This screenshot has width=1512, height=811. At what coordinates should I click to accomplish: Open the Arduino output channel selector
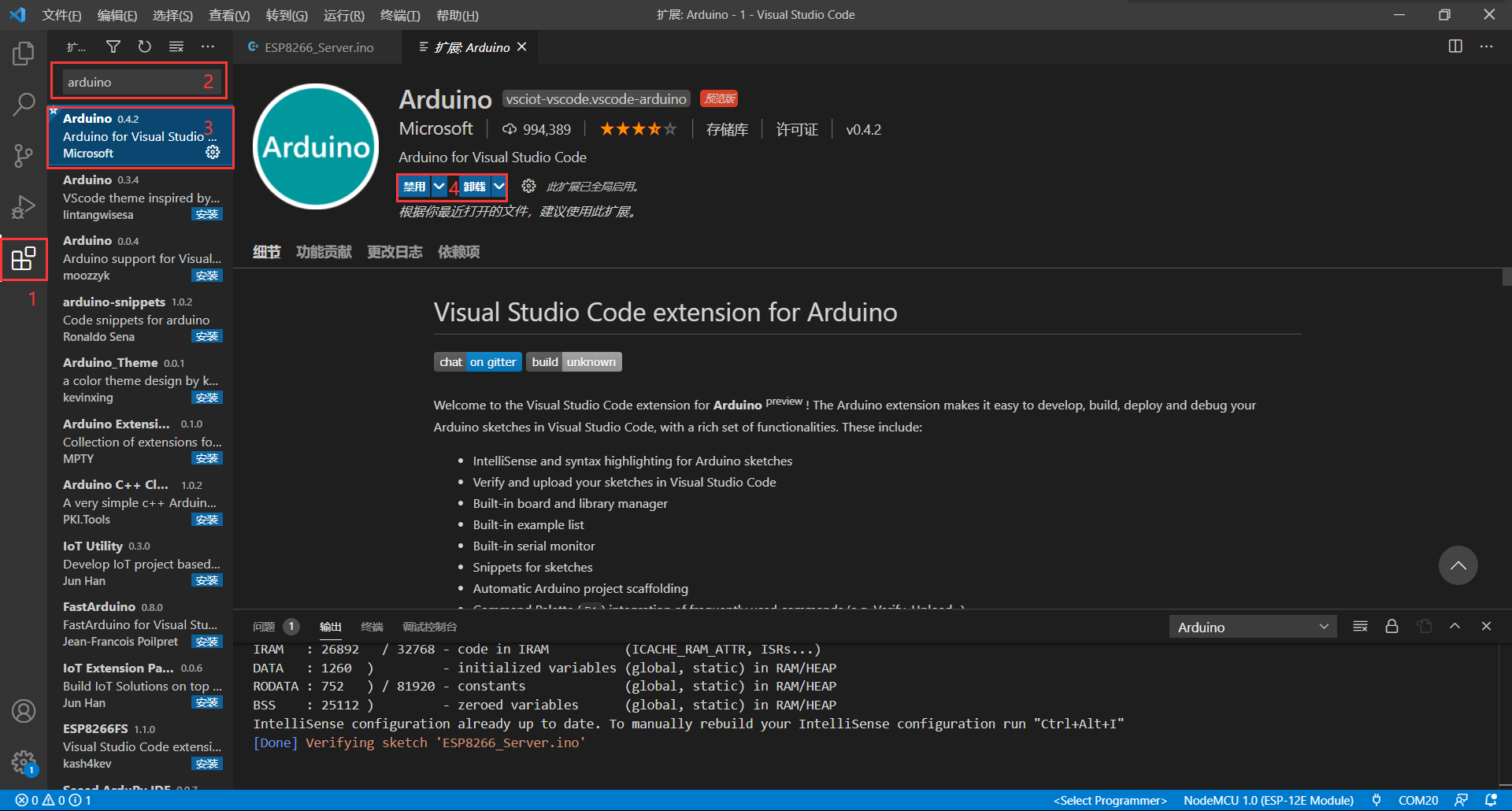point(1252,626)
